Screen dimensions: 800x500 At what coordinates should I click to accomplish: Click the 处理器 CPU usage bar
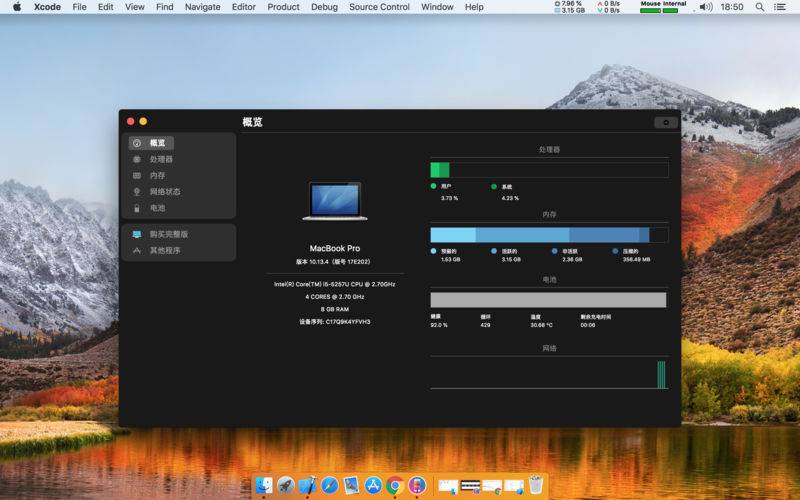click(x=549, y=170)
